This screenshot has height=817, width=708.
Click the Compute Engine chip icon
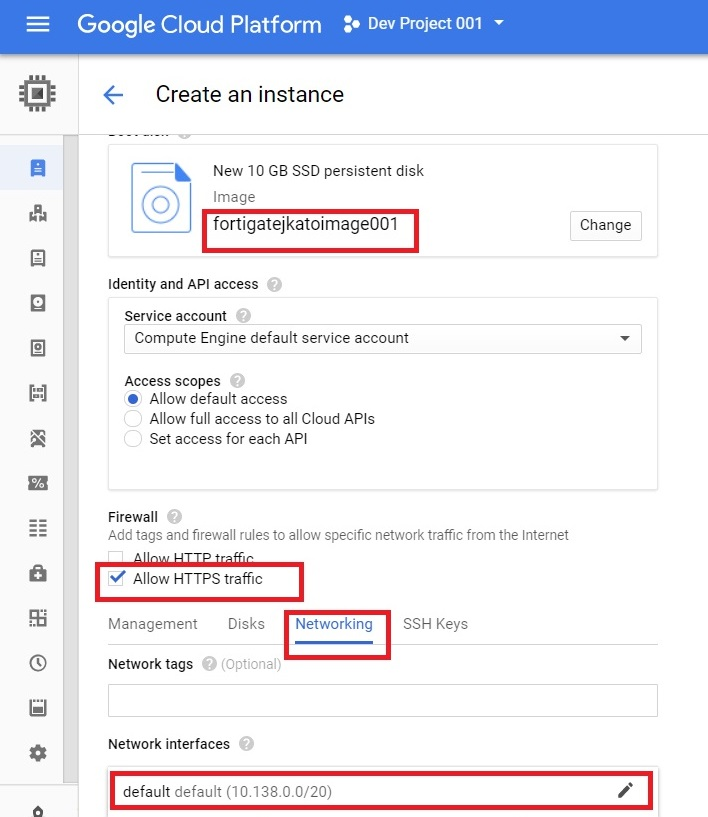pyautogui.click(x=38, y=94)
